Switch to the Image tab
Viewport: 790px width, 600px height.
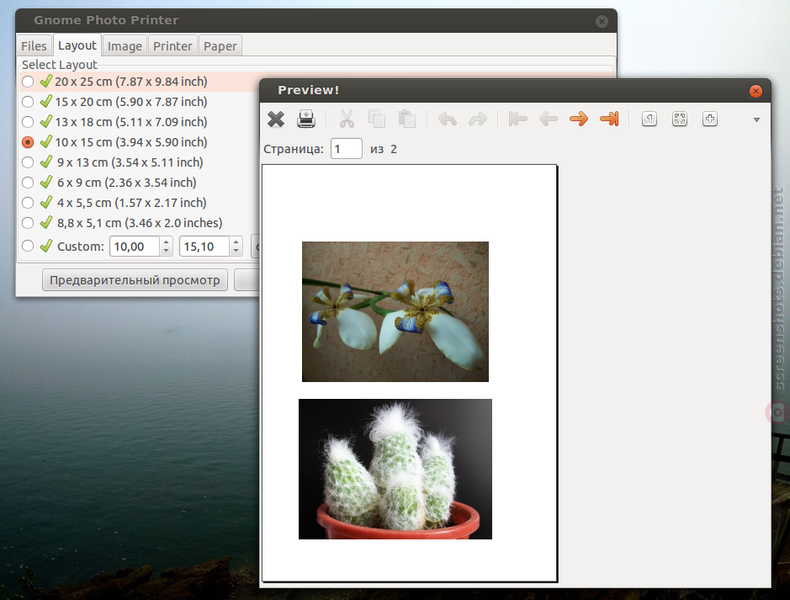tap(124, 46)
